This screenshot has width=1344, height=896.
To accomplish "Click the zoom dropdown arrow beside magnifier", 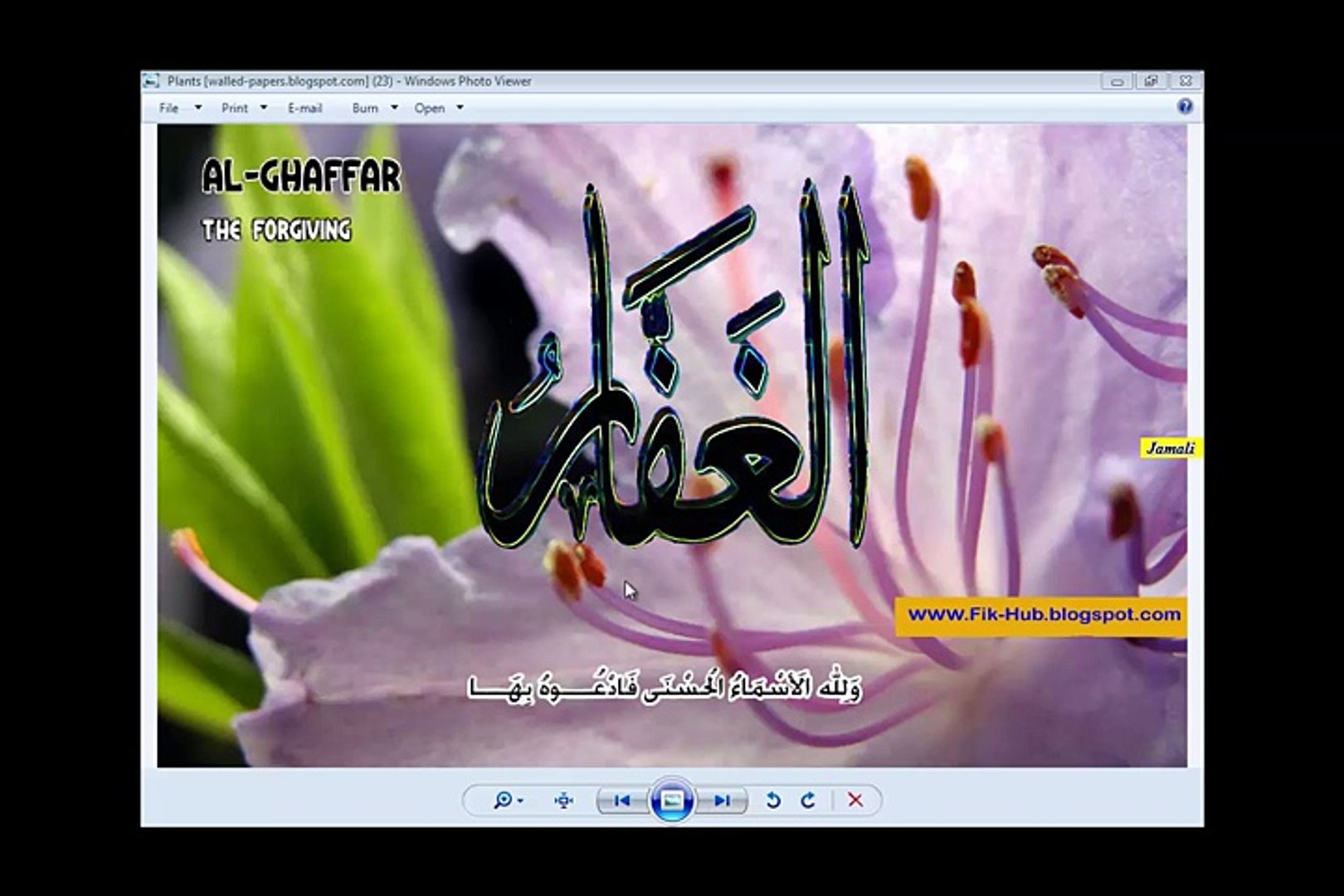I will pos(520,801).
